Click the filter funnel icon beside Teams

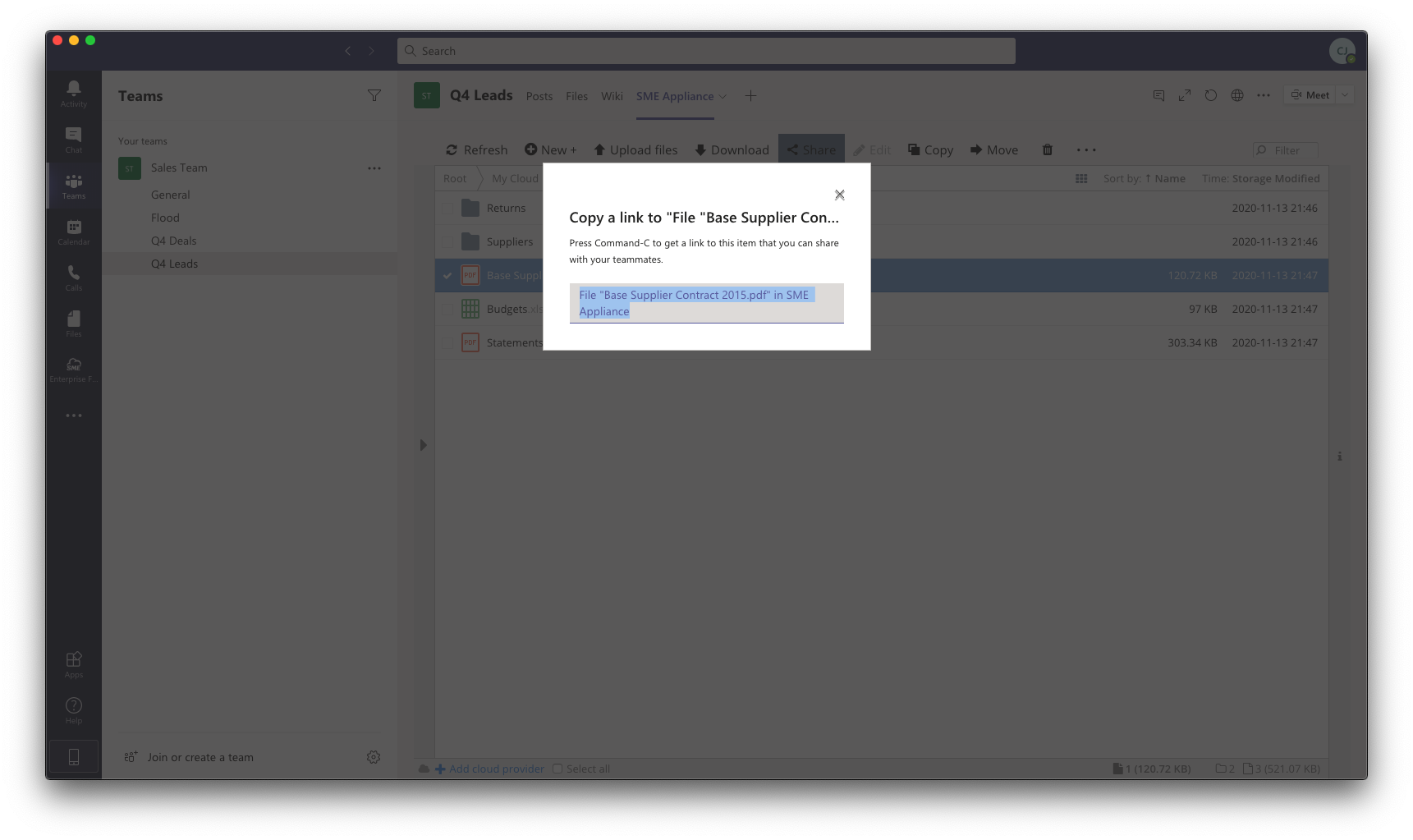(x=374, y=96)
